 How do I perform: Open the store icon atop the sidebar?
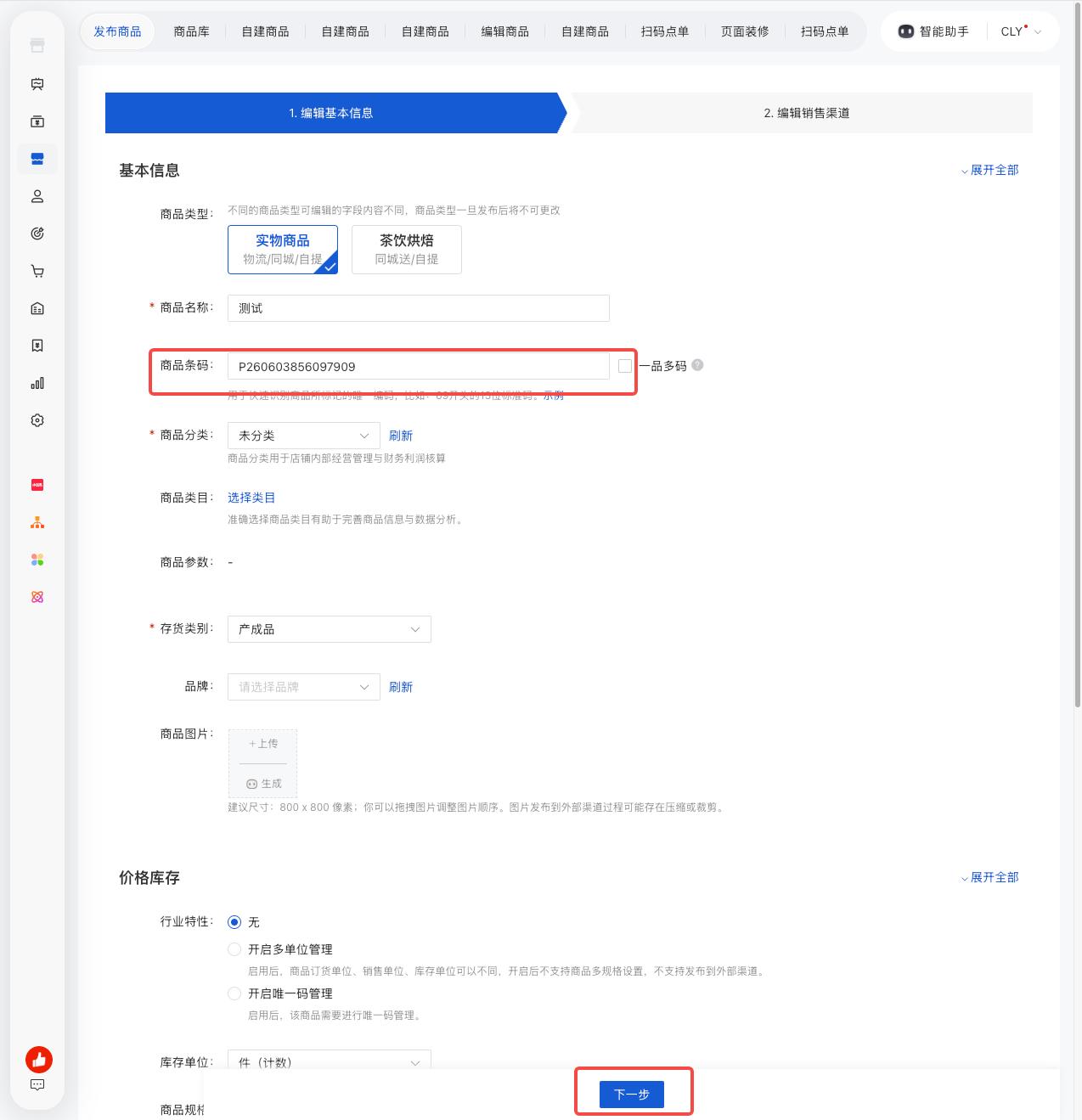(37, 46)
